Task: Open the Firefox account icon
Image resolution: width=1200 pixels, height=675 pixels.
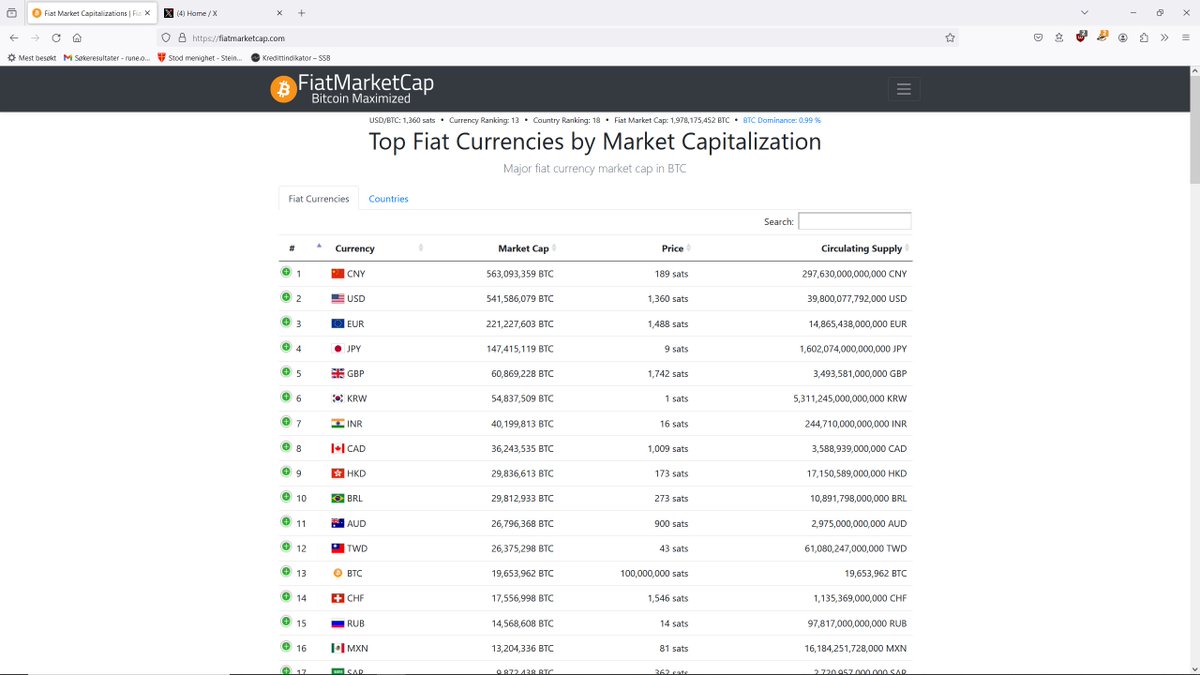Action: [x=1123, y=38]
